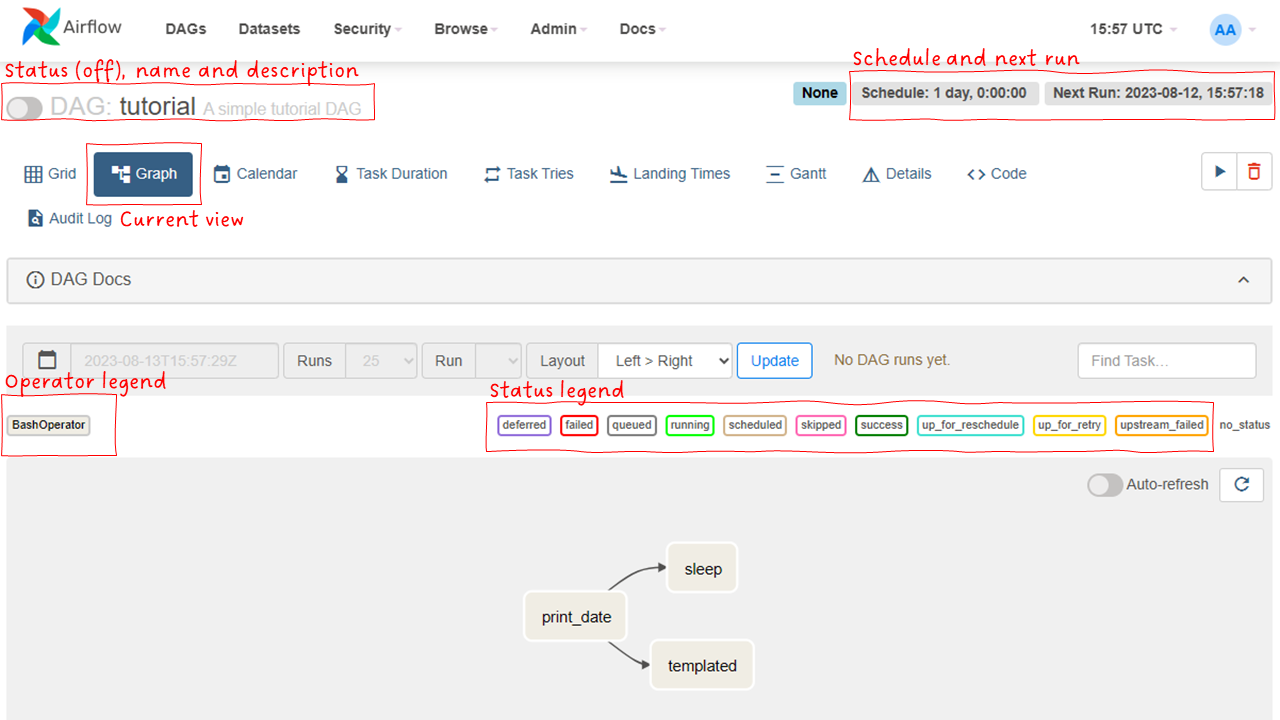The width and height of the screenshot is (1280, 720).
Task: Click the print_date task node
Action: (576, 617)
